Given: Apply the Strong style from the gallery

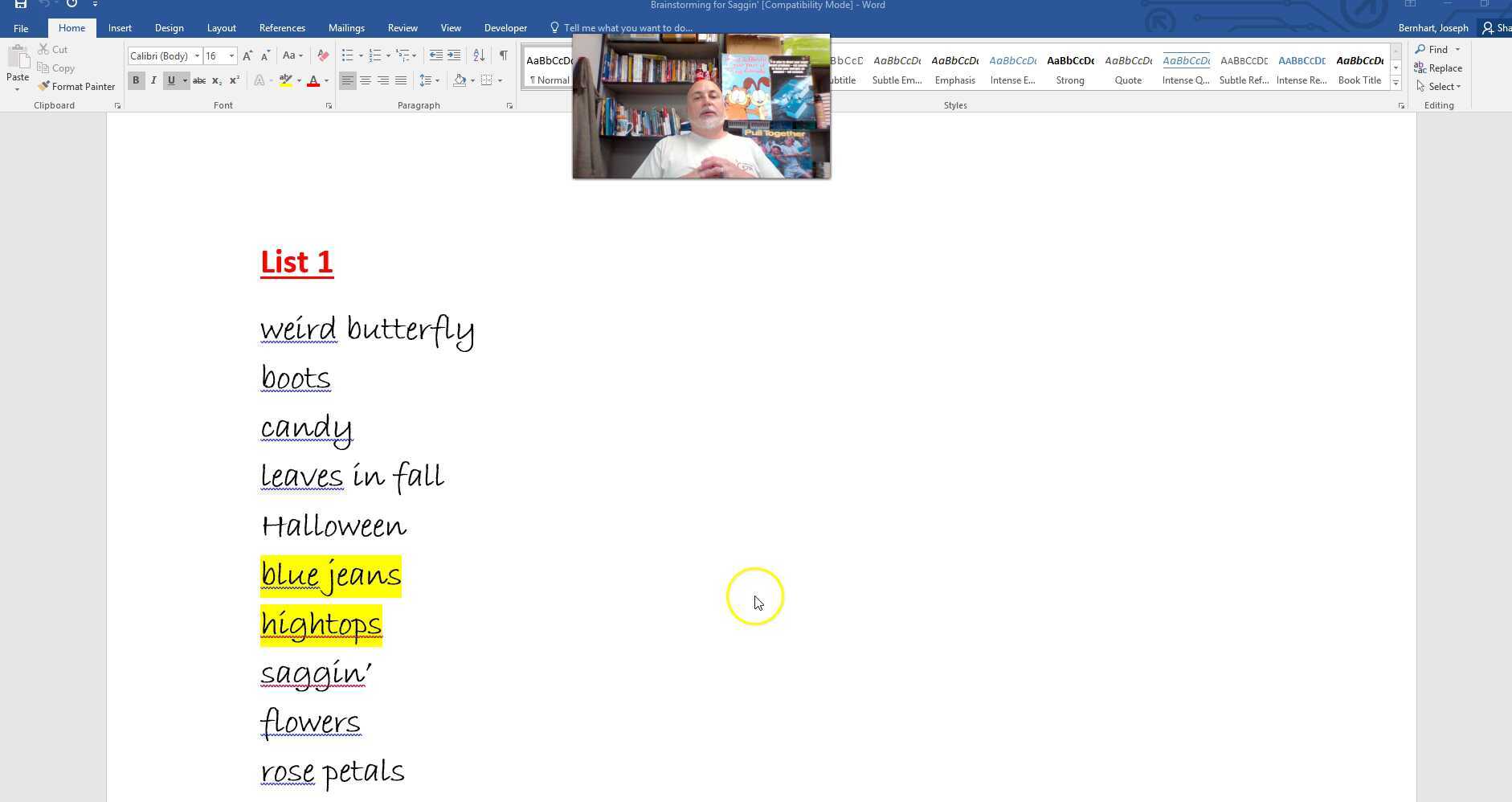Looking at the screenshot, I should [1070, 68].
